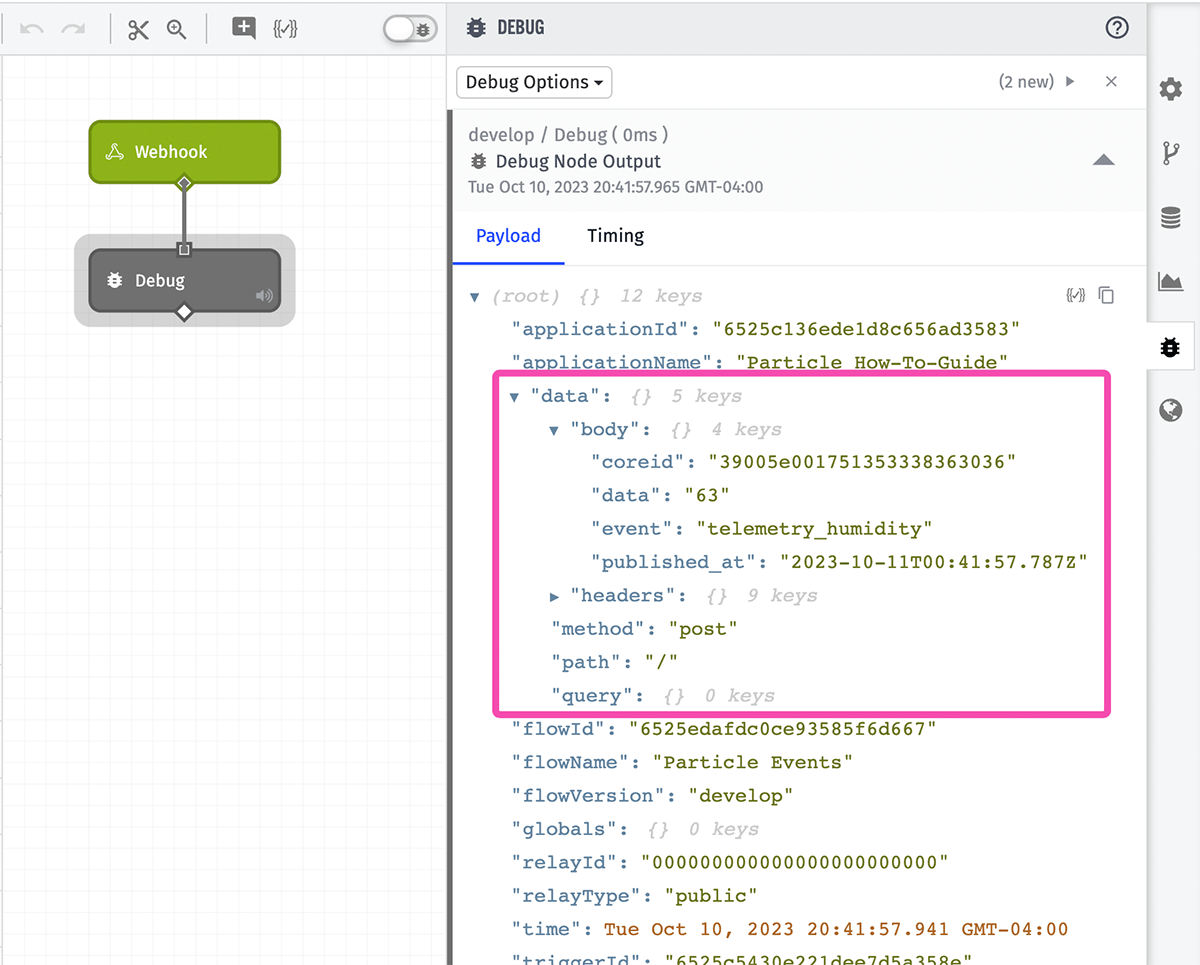1200x965 pixels.
Task: Collapse the (root) tree node
Action: point(475,297)
